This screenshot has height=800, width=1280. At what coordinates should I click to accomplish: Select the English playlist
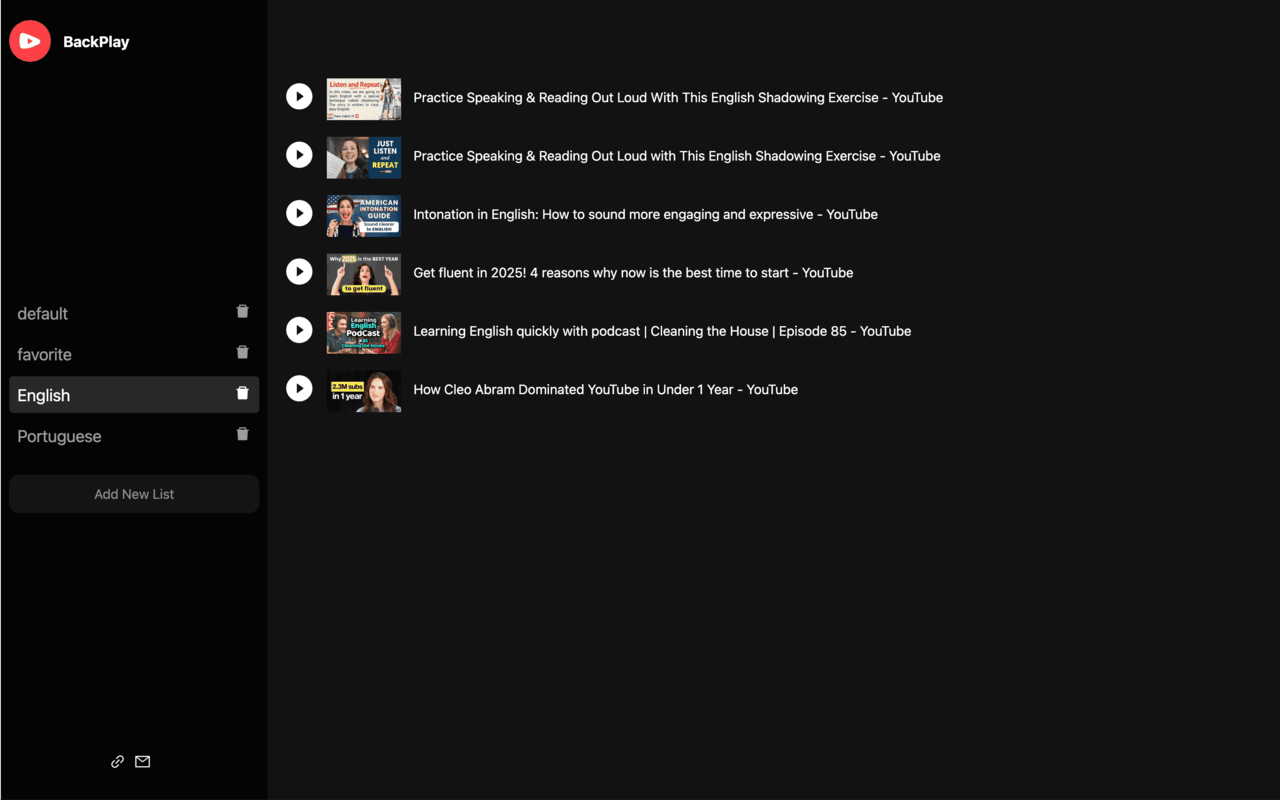click(134, 395)
